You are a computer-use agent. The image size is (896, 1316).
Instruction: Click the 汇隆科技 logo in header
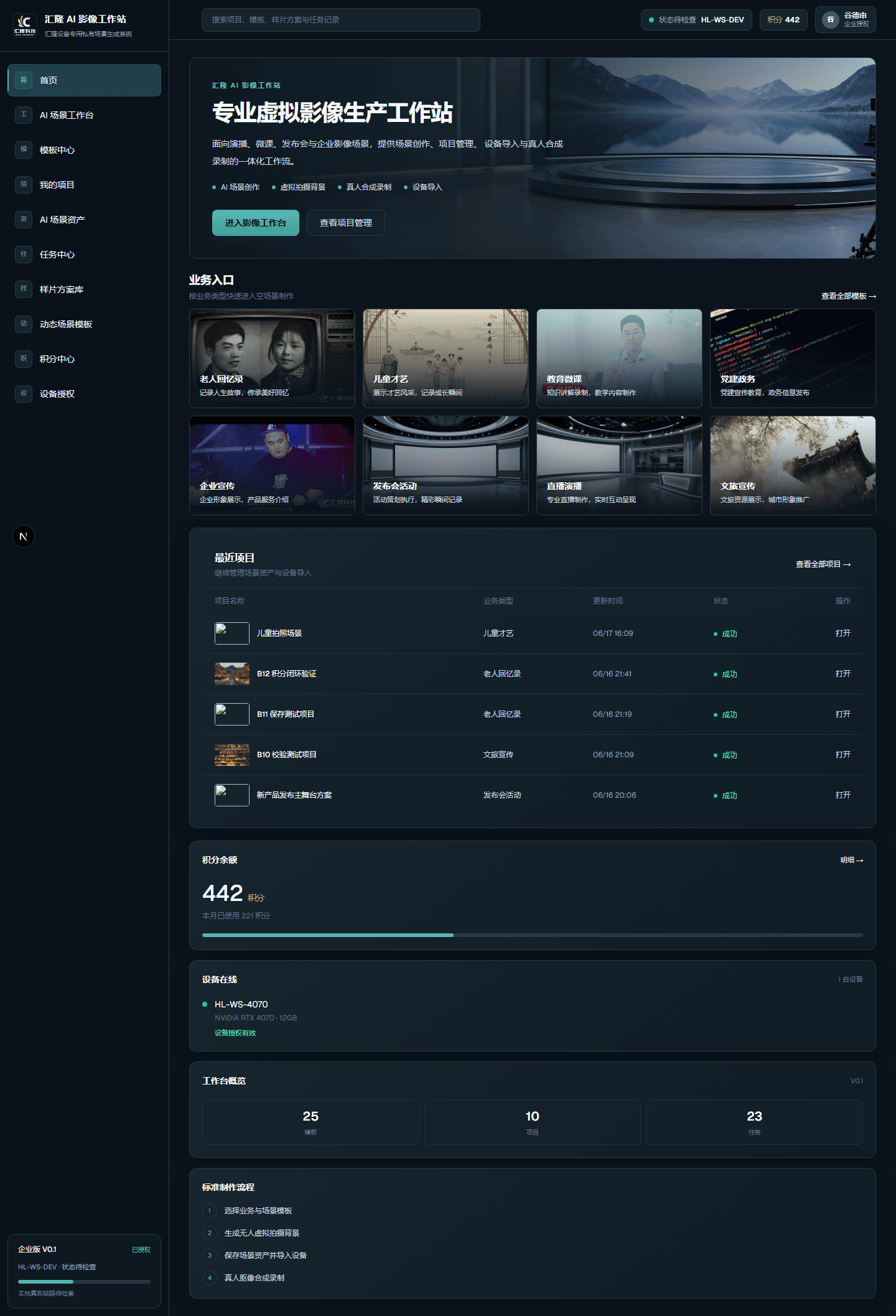(x=25, y=25)
